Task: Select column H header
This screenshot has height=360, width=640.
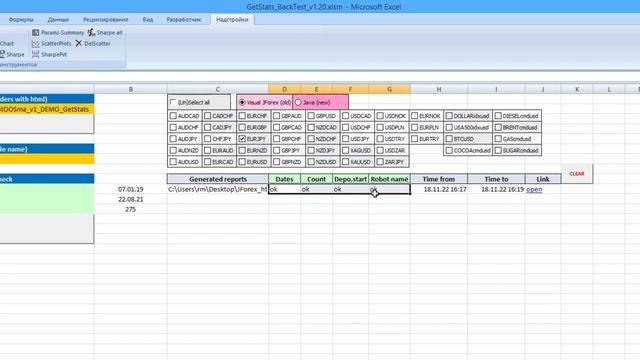Action: (439, 89)
